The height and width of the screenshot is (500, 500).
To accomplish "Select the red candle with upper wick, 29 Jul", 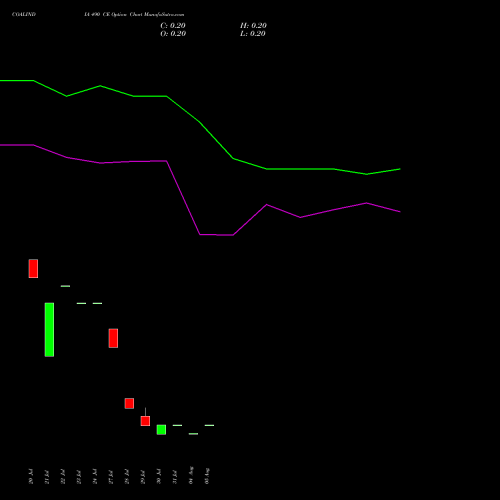I will pyautogui.click(x=145, y=421).
